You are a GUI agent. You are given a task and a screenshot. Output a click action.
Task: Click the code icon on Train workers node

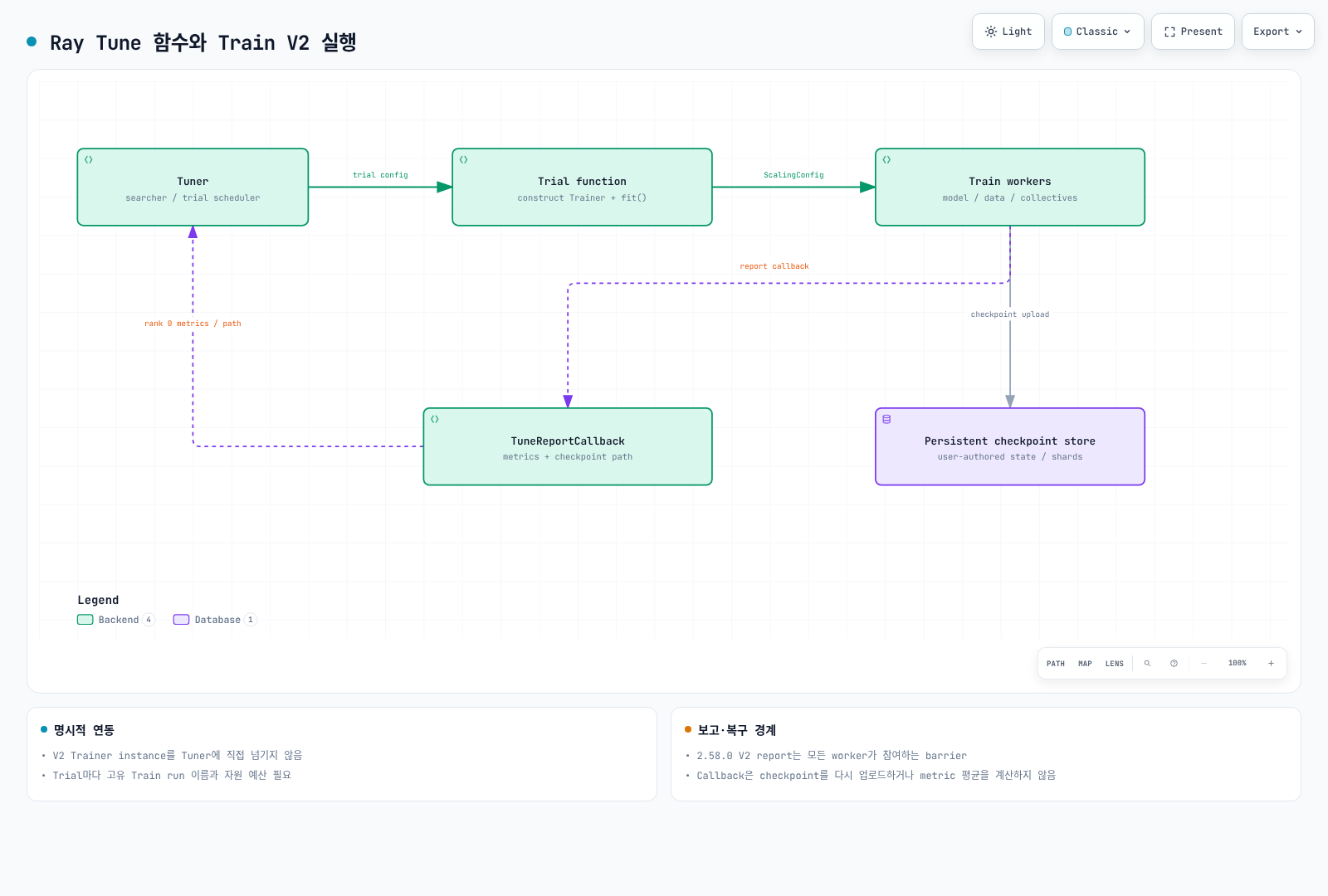click(887, 159)
